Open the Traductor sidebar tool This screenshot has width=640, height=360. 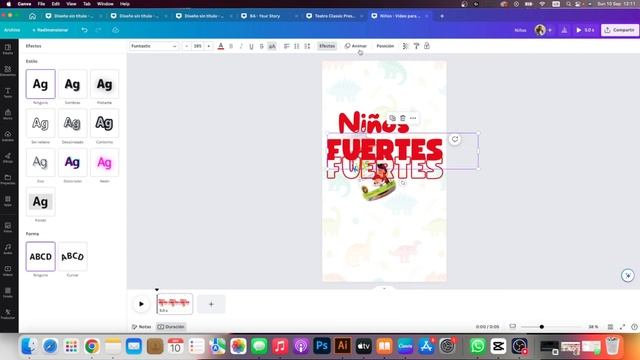pyautogui.click(x=8, y=314)
